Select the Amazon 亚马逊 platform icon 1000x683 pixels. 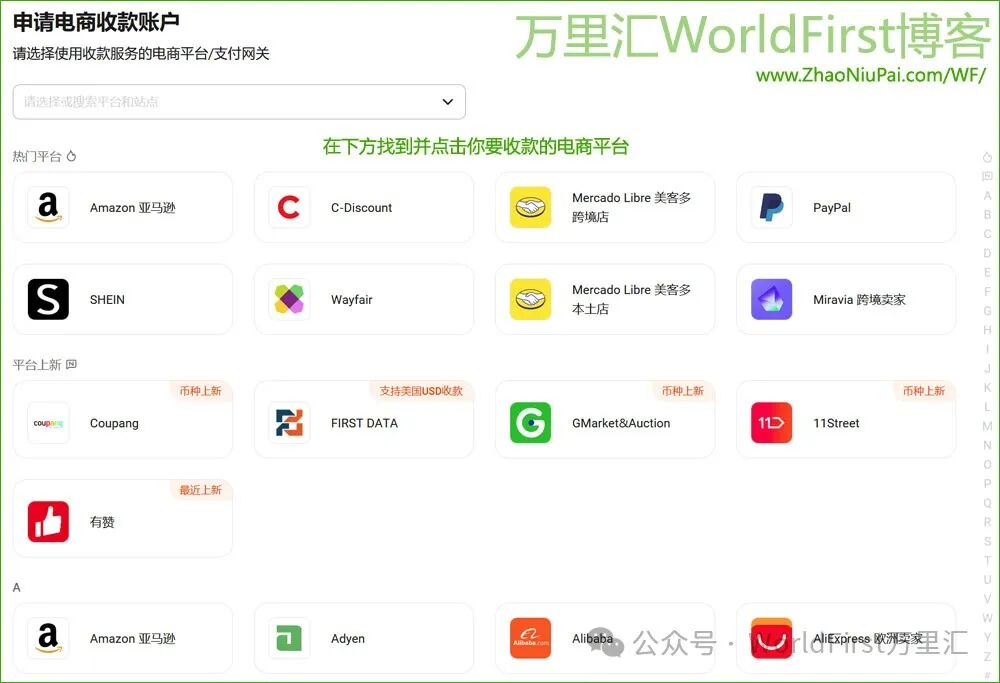(48, 207)
